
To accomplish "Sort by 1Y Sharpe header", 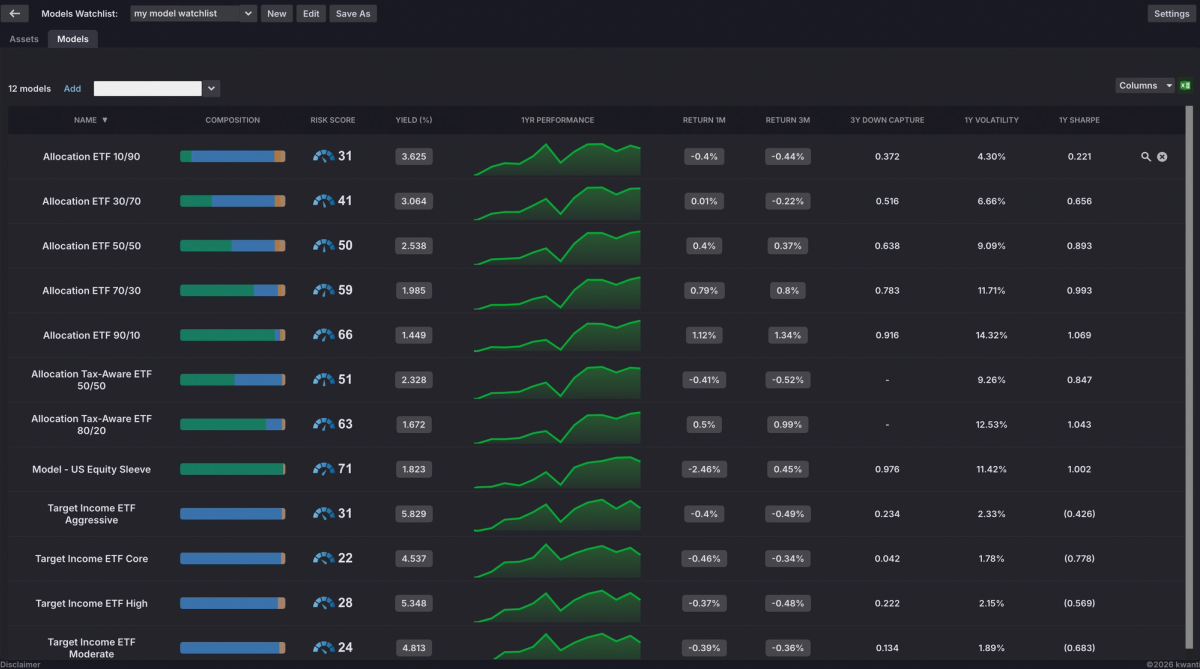I will click(x=1079, y=120).
